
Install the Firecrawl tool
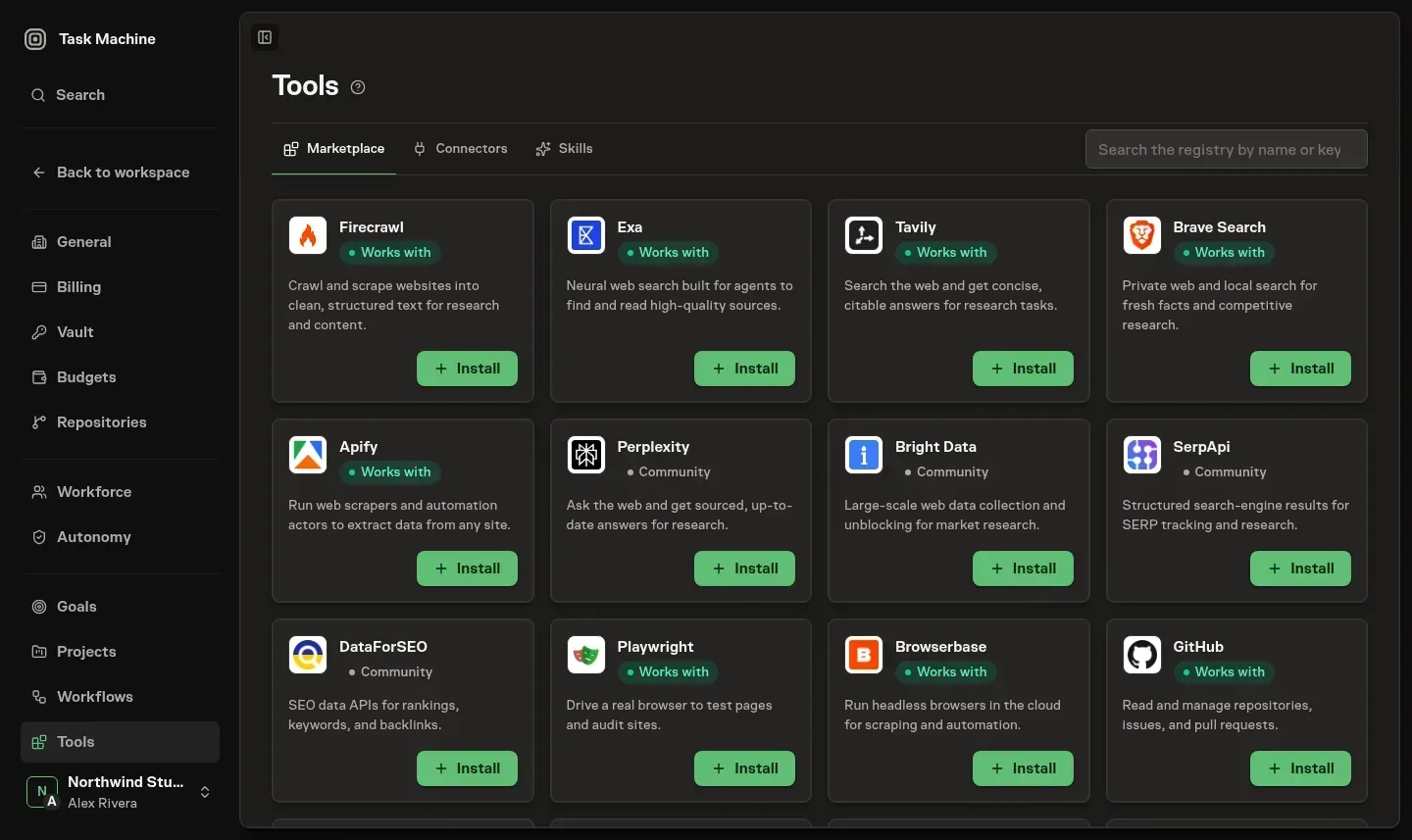(467, 369)
